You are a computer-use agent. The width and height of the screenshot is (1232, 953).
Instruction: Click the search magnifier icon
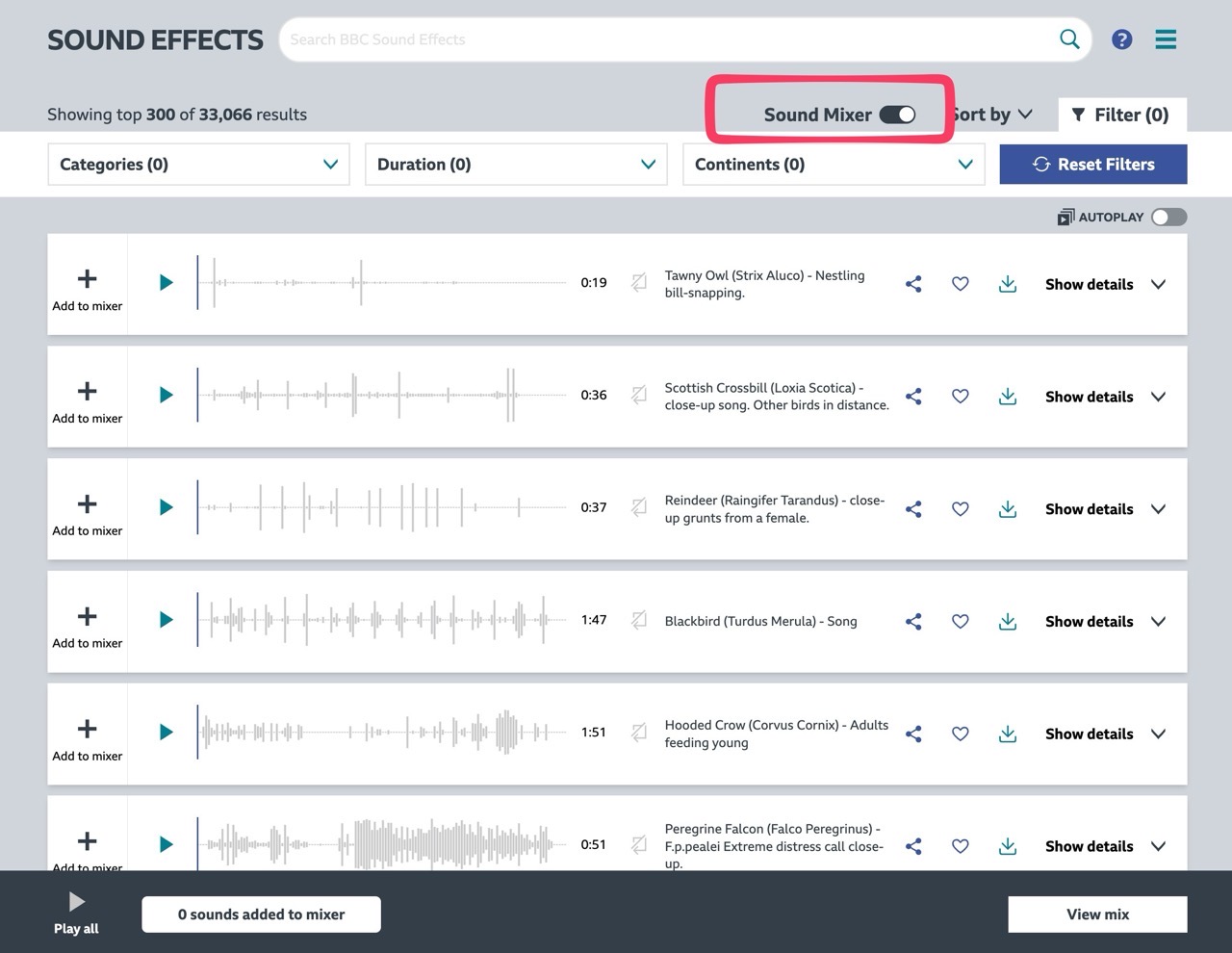point(1068,39)
